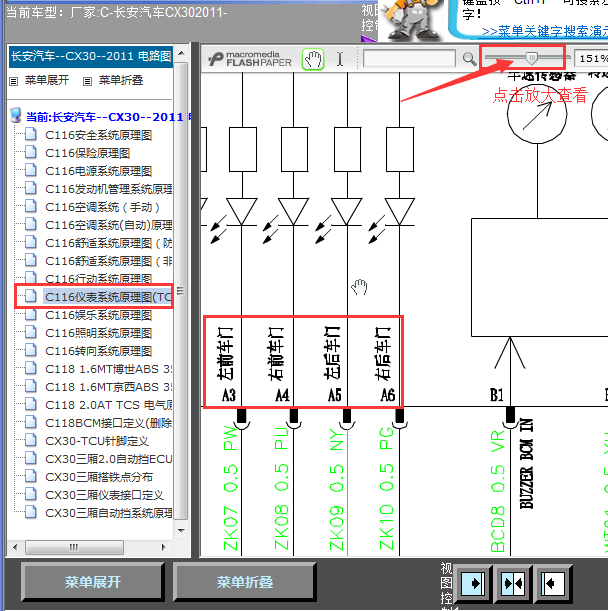Select the text selection cursor tool
Viewport: 608px width, 611px height.
(340, 59)
